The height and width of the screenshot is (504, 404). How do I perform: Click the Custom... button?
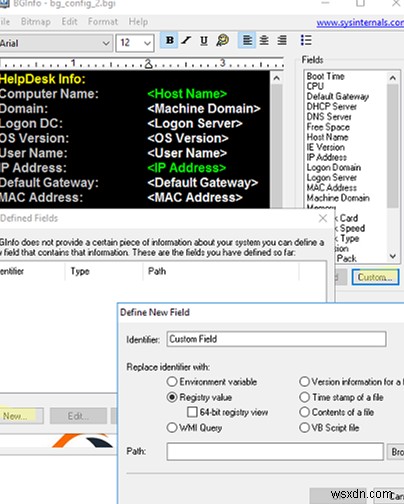tap(375, 277)
